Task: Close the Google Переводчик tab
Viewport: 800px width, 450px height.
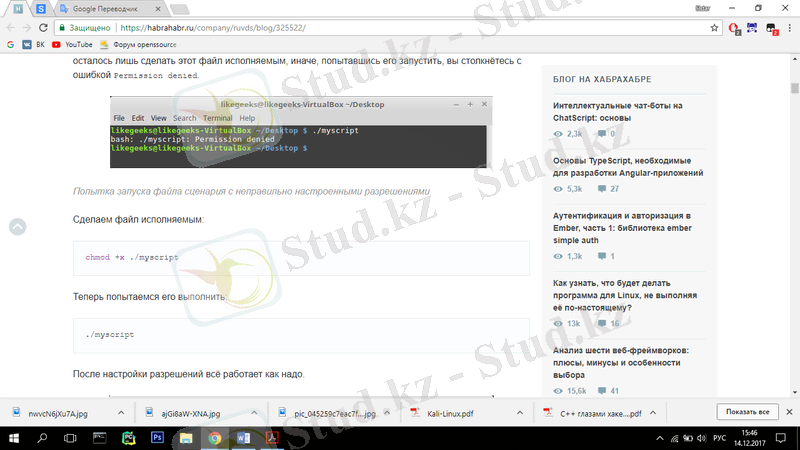Action: [x=158, y=9]
